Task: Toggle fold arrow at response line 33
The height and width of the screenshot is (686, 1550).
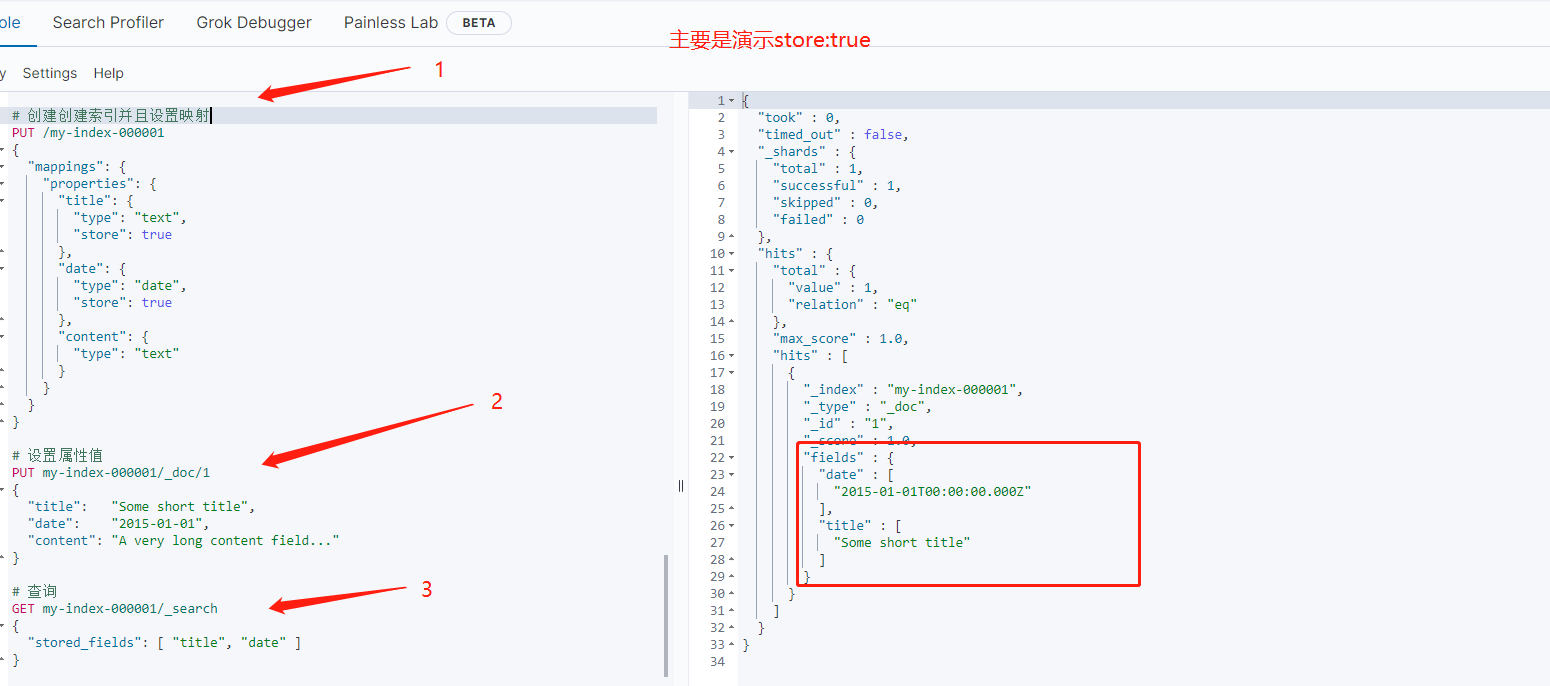Action: coord(731,645)
